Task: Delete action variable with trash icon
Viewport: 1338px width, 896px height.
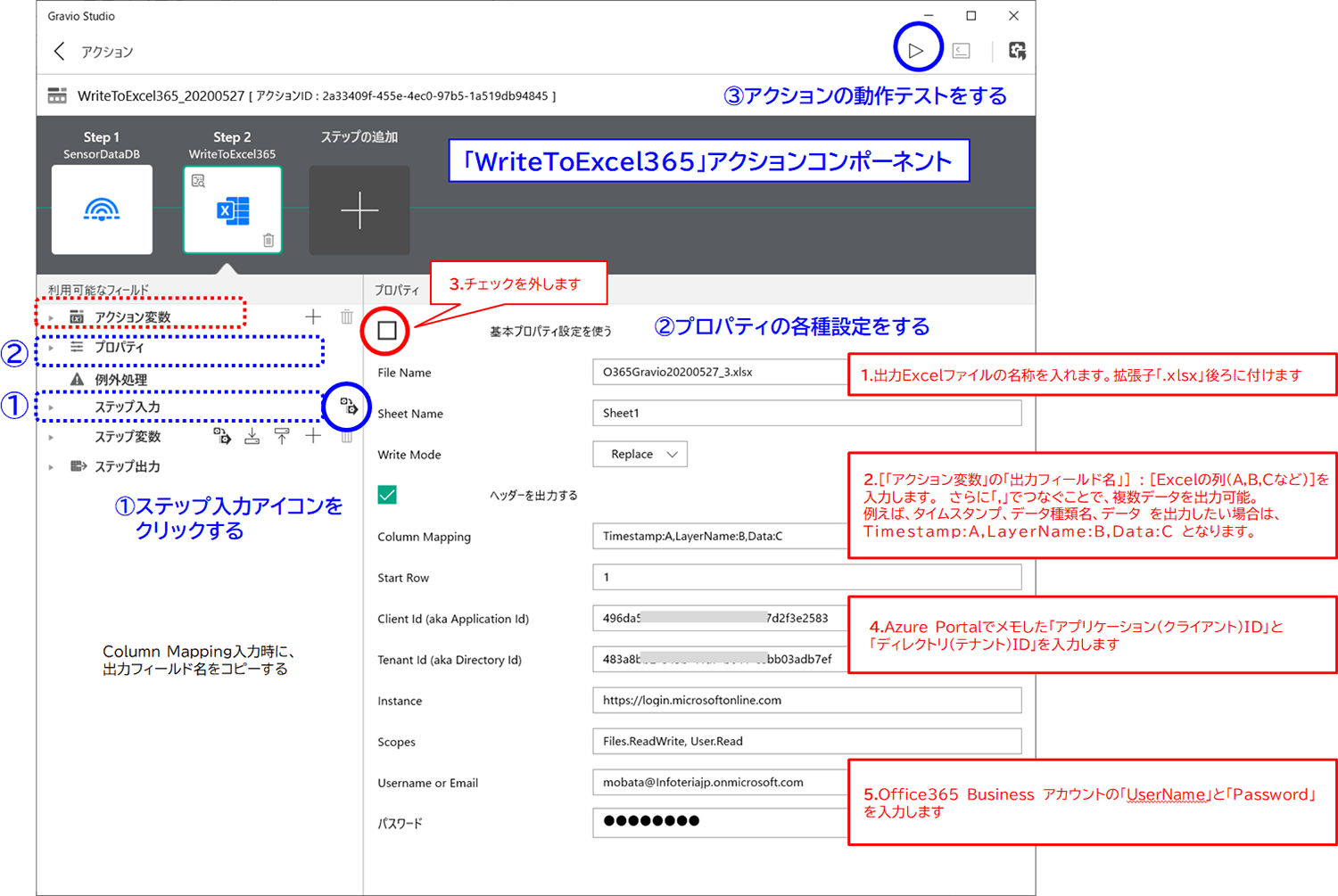Action: [x=346, y=316]
